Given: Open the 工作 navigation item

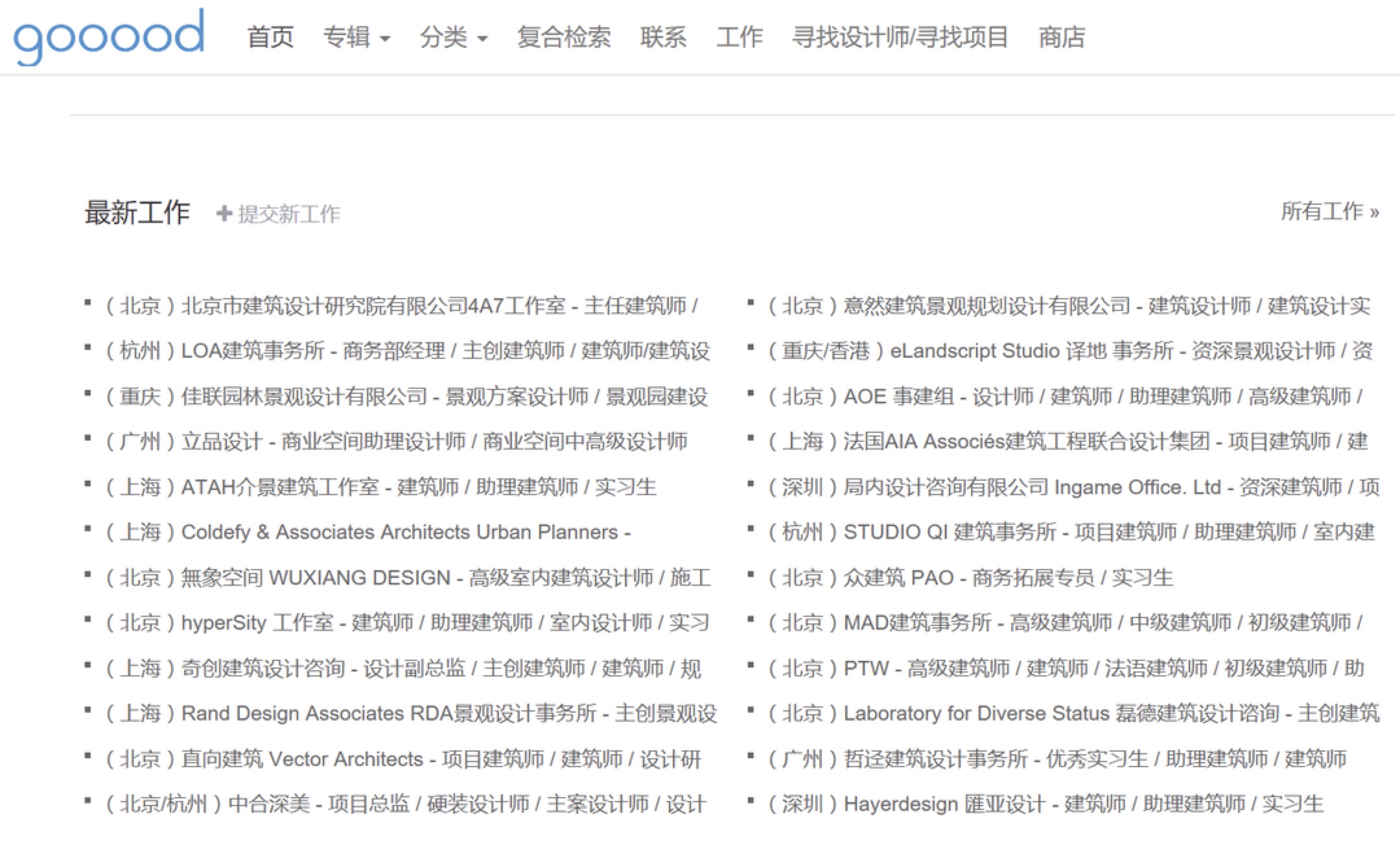Looking at the screenshot, I should [740, 37].
